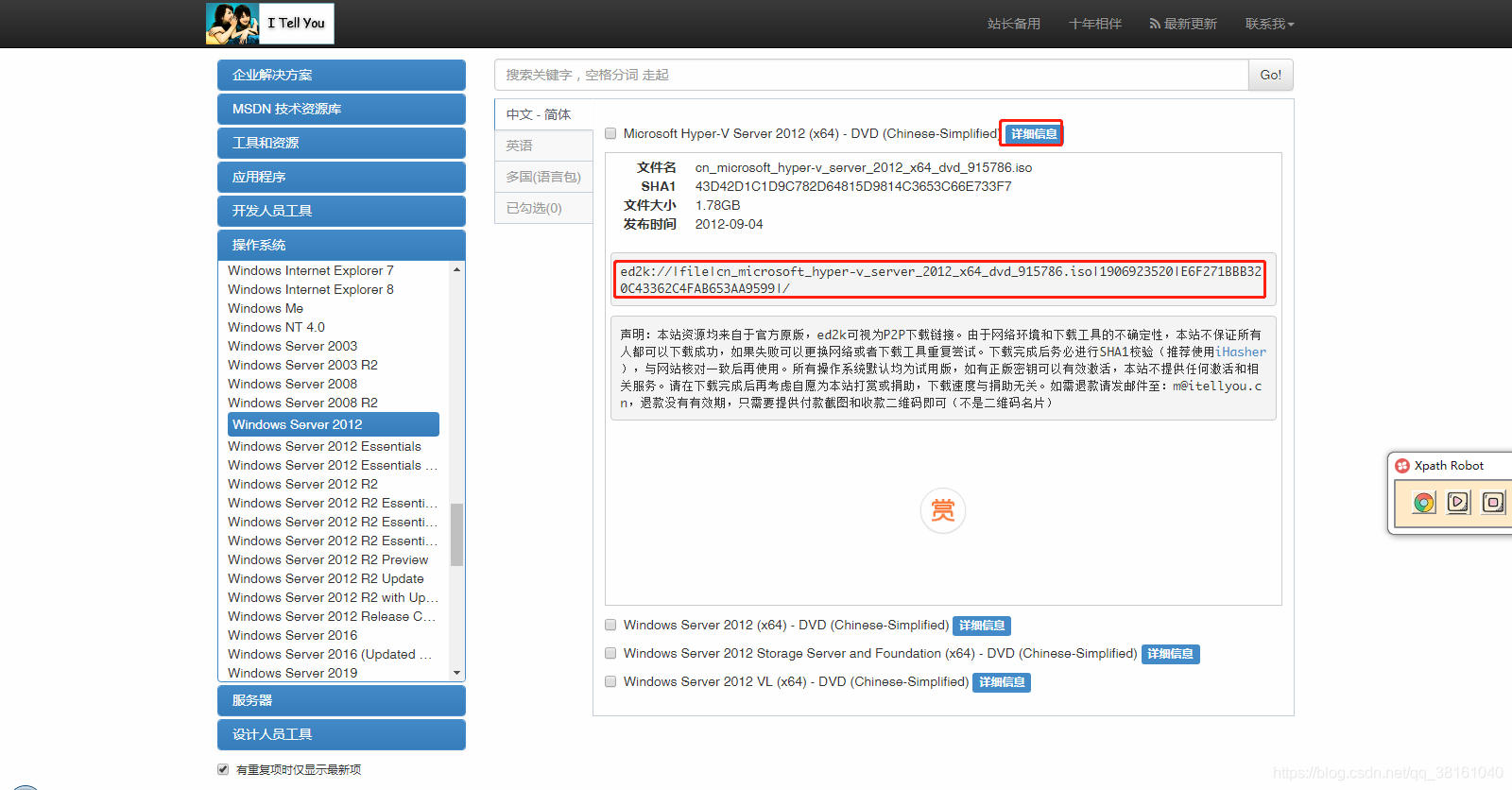Click the 1.78GB file size value

(718, 205)
